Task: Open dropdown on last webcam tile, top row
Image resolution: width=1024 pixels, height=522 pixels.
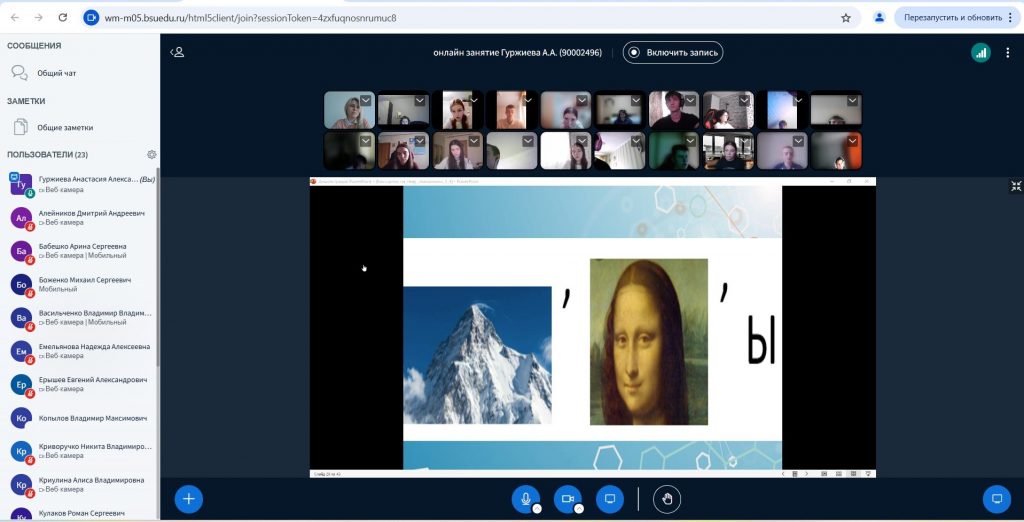Action: point(852,101)
